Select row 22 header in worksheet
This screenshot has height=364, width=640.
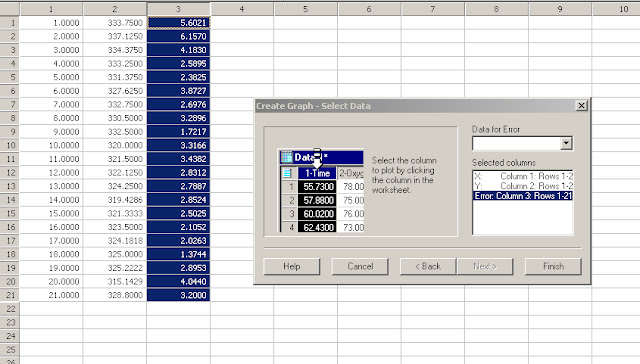click(x=10, y=309)
